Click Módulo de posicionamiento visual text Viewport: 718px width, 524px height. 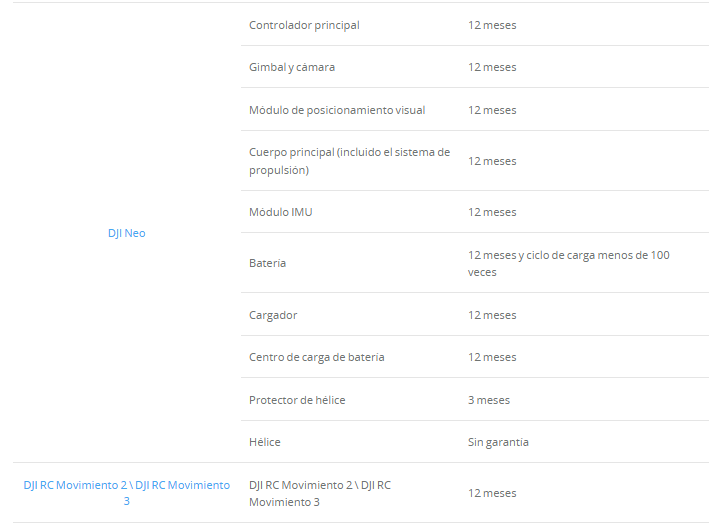tap(337, 110)
